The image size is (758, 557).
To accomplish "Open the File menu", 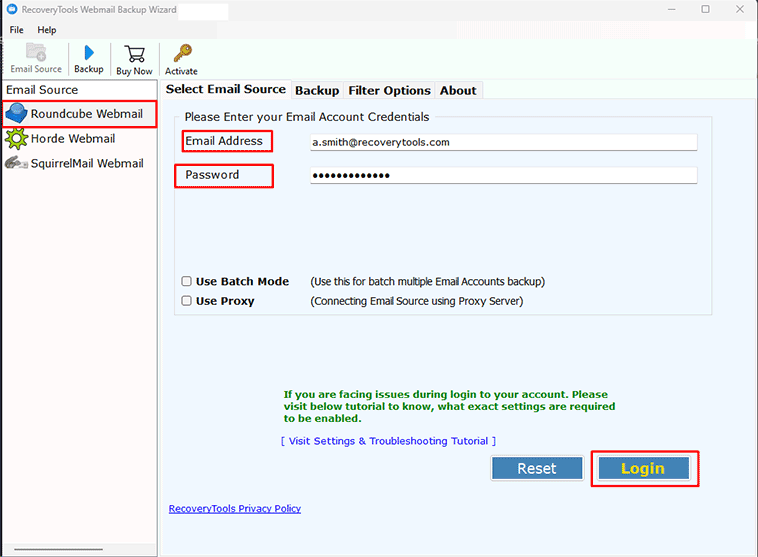I will click(x=16, y=30).
